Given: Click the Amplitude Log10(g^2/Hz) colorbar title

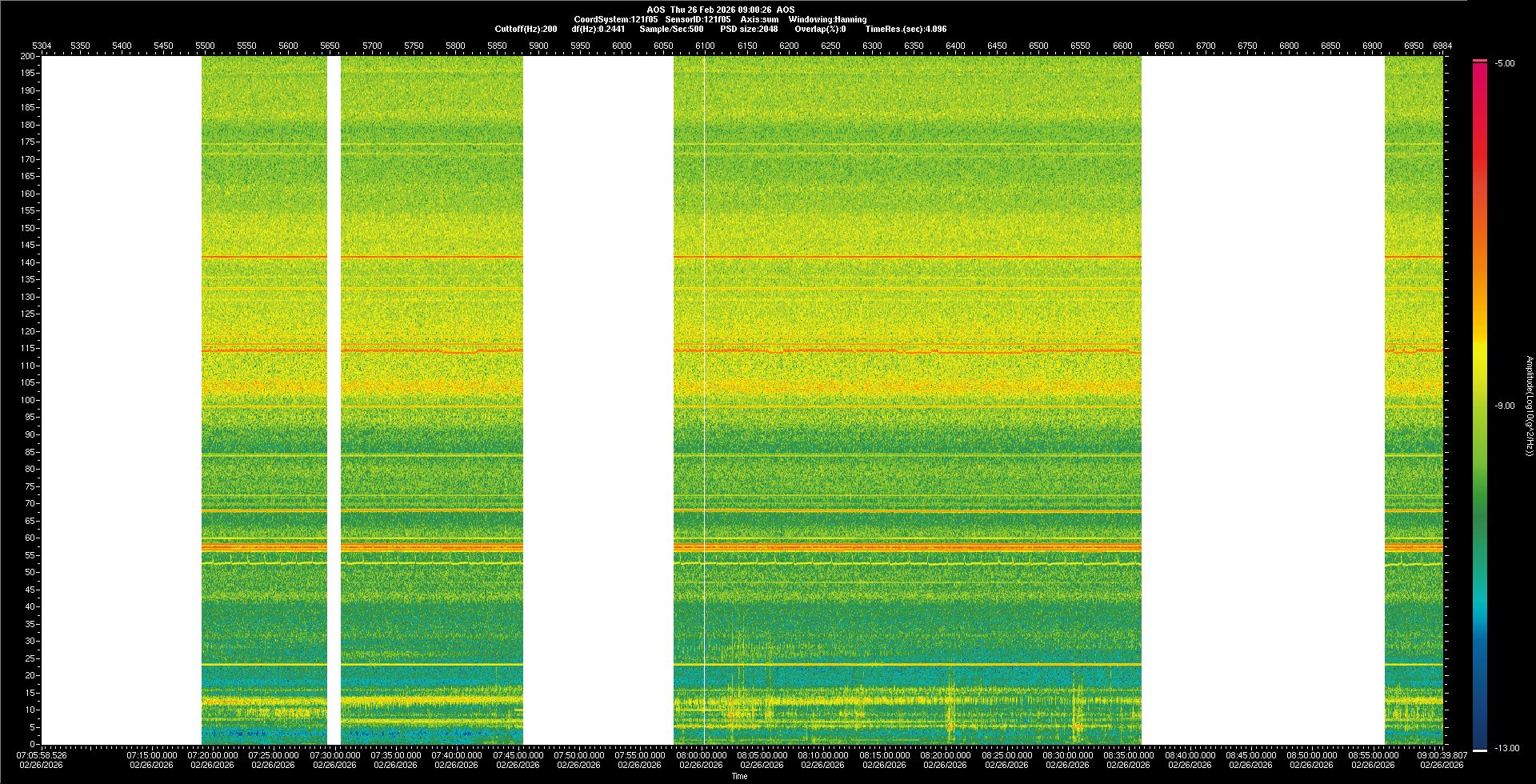Looking at the screenshot, I should (1529, 406).
